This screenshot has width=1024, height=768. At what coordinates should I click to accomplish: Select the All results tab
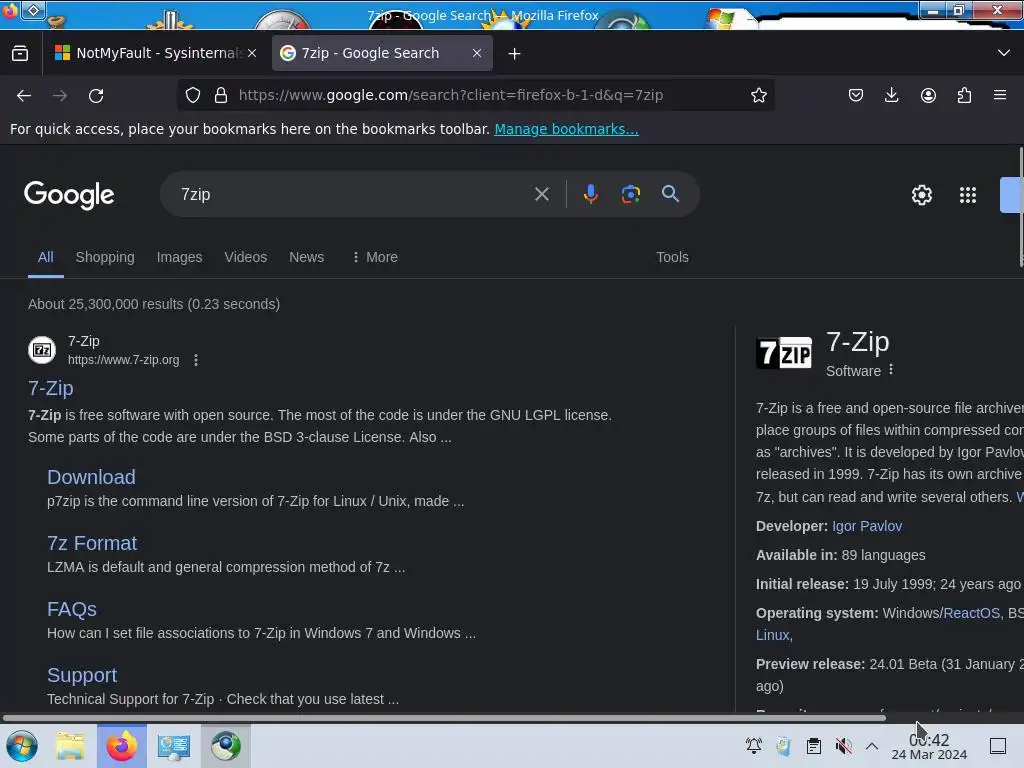[x=46, y=257]
